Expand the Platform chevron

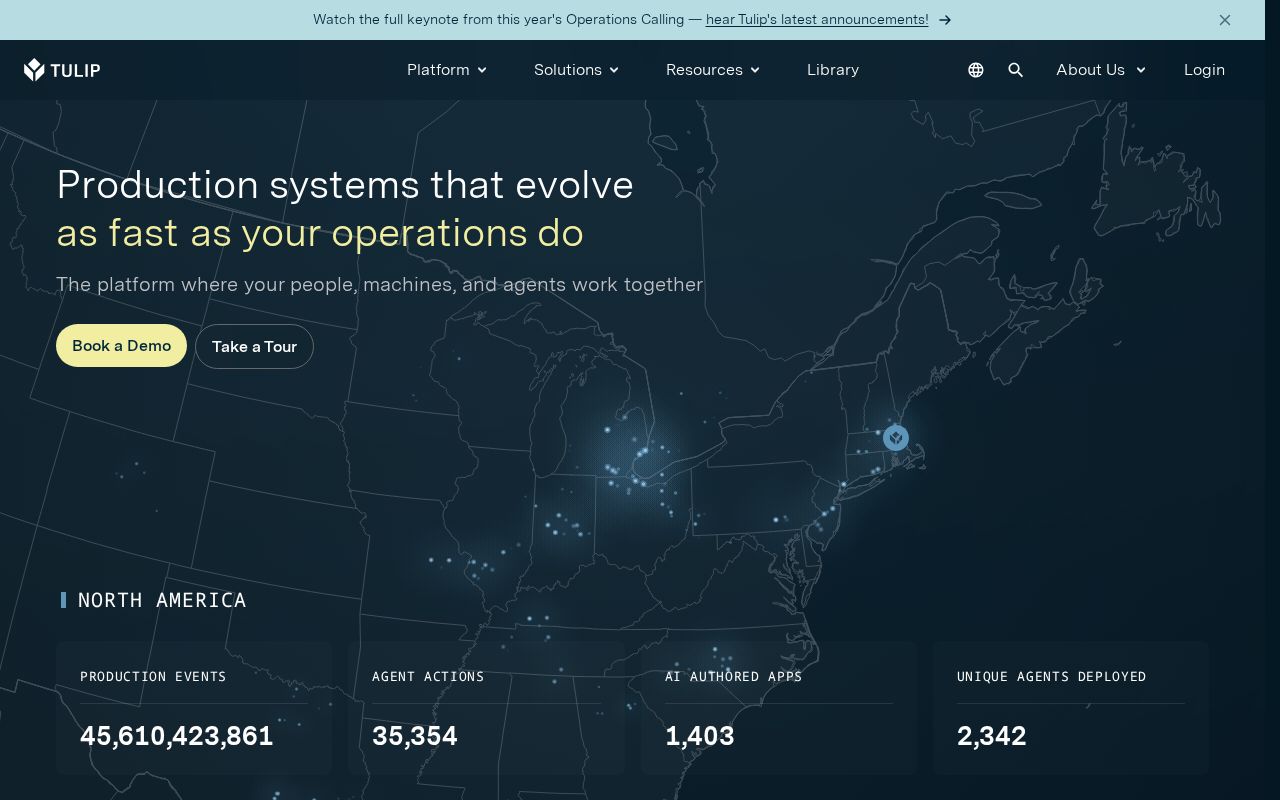pos(482,70)
